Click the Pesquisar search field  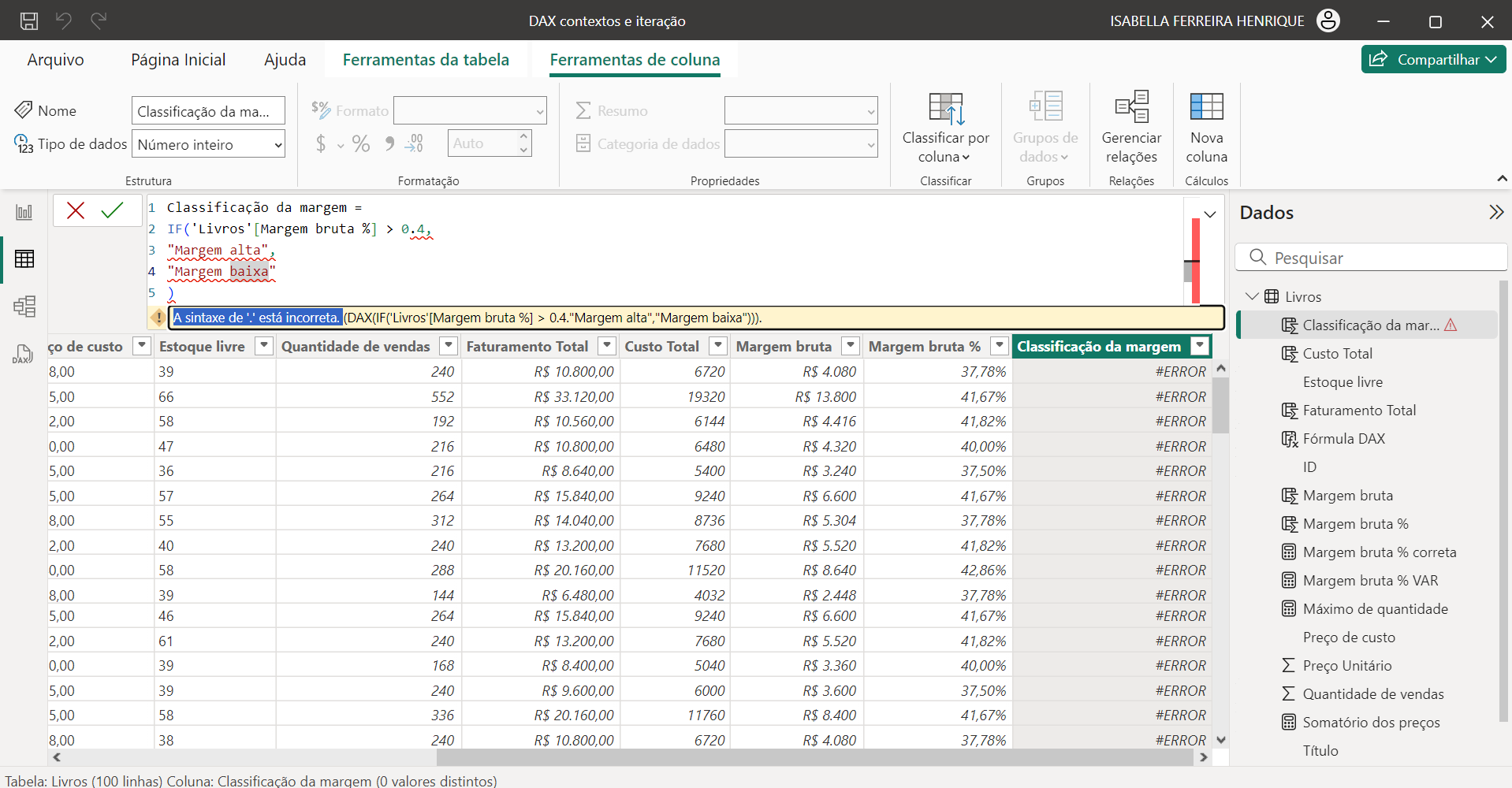click(1372, 258)
